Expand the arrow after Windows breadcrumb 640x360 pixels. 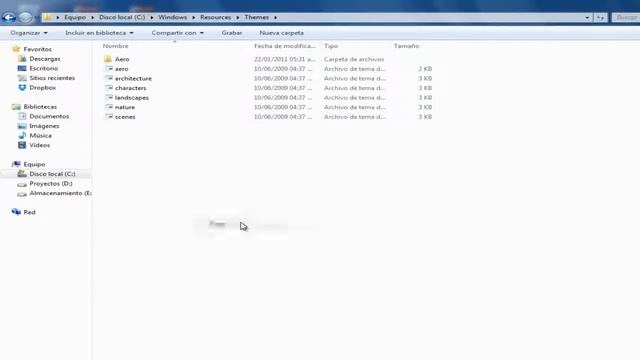[x=193, y=18]
